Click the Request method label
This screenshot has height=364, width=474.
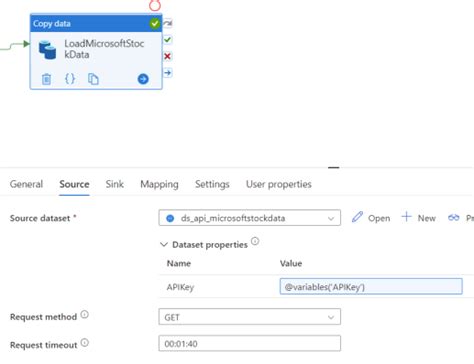43,317
